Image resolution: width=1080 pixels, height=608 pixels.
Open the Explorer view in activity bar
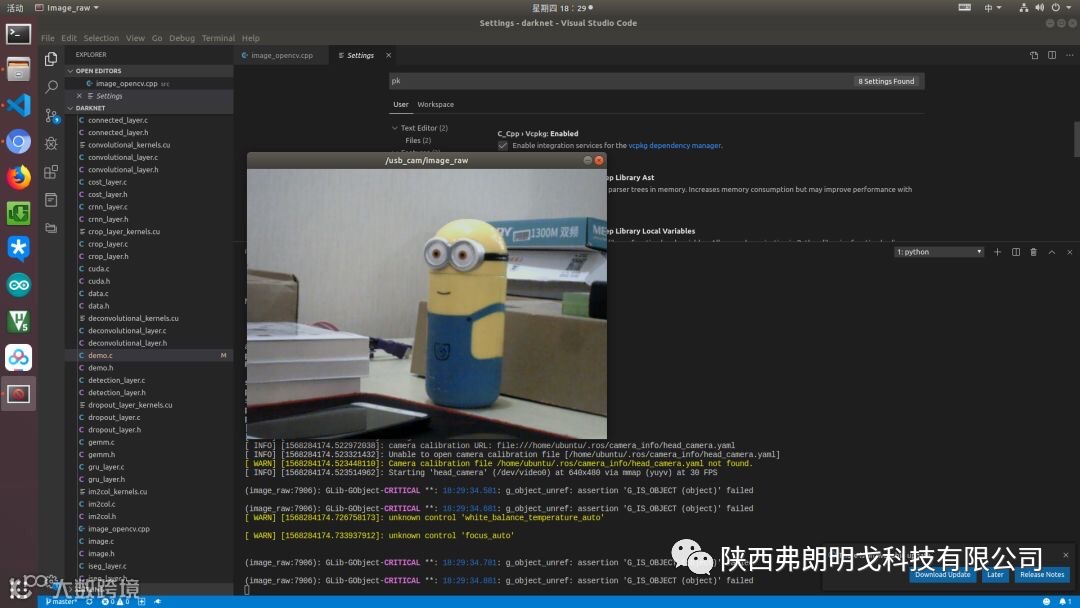(51, 59)
